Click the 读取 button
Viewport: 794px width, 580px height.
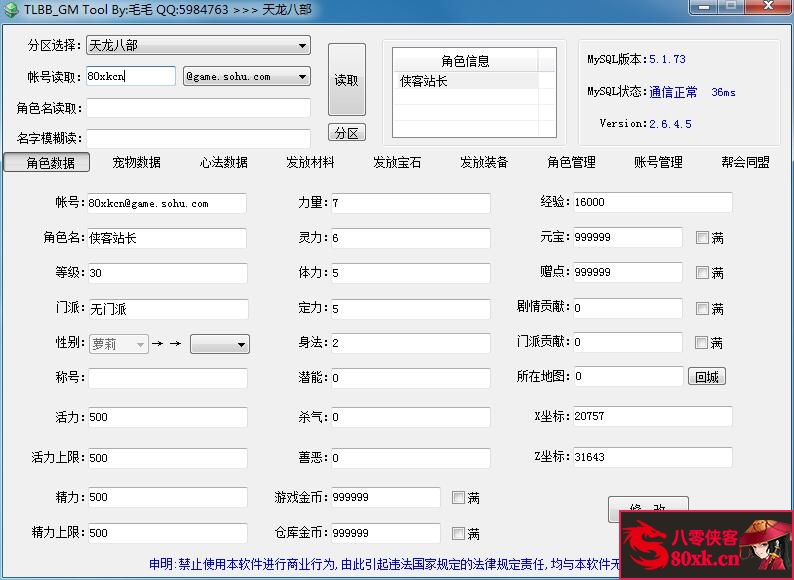tap(347, 80)
